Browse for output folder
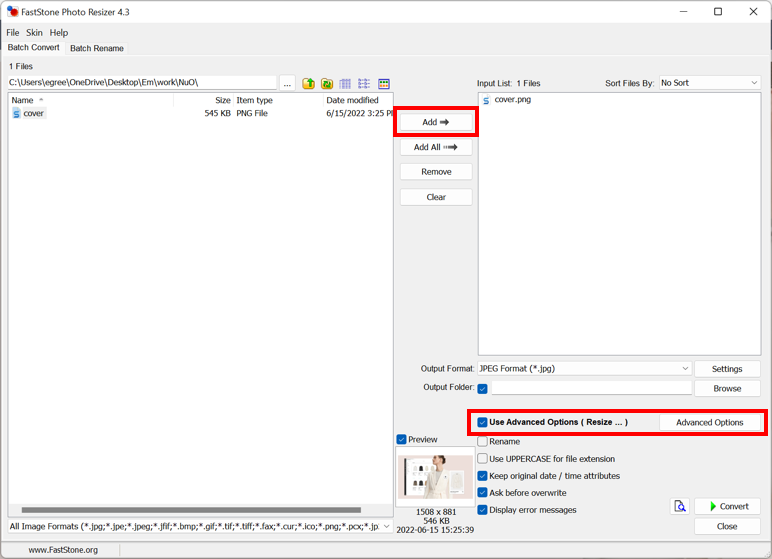Viewport: 772px width, 559px height. coord(727,389)
